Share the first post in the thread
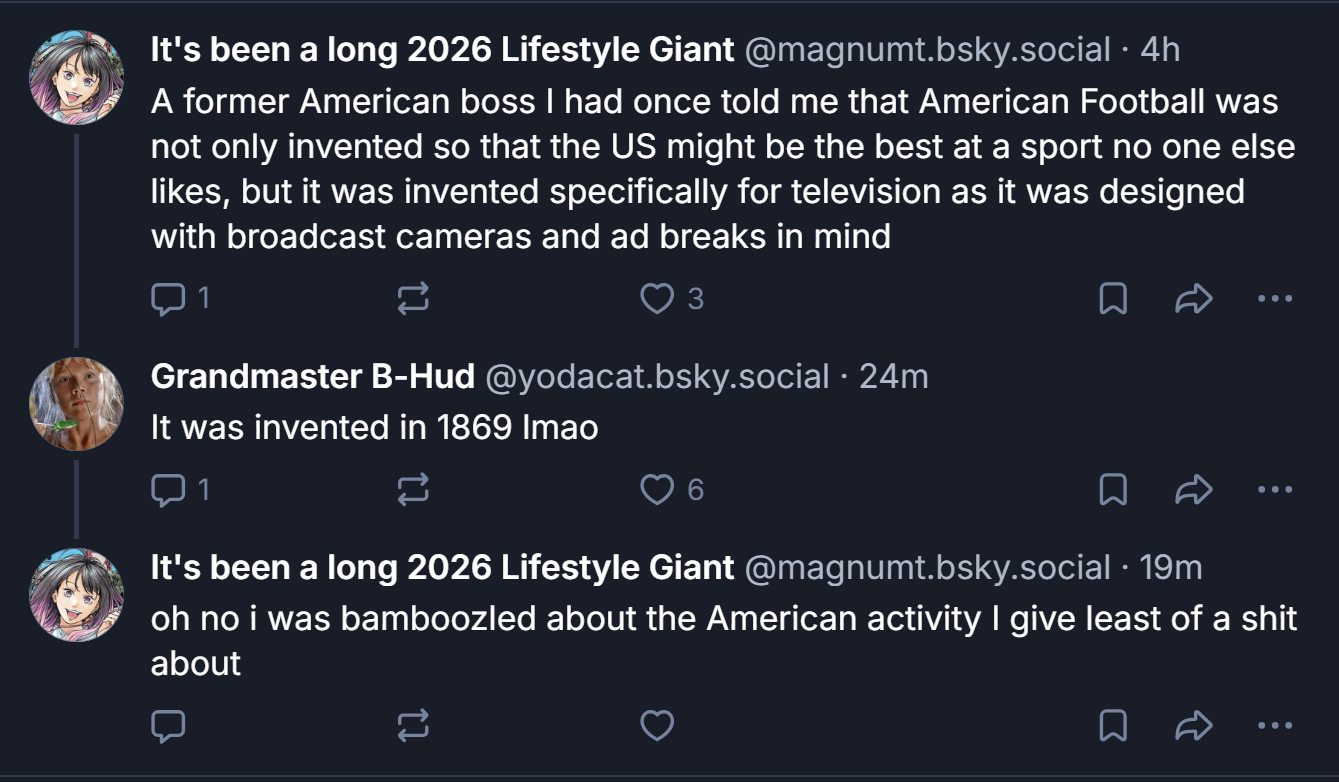1339x782 pixels. click(x=1193, y=298)
